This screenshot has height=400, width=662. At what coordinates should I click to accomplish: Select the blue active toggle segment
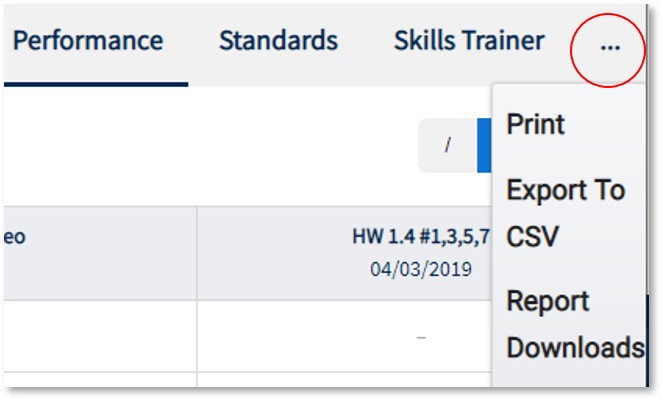click(484, 145)
